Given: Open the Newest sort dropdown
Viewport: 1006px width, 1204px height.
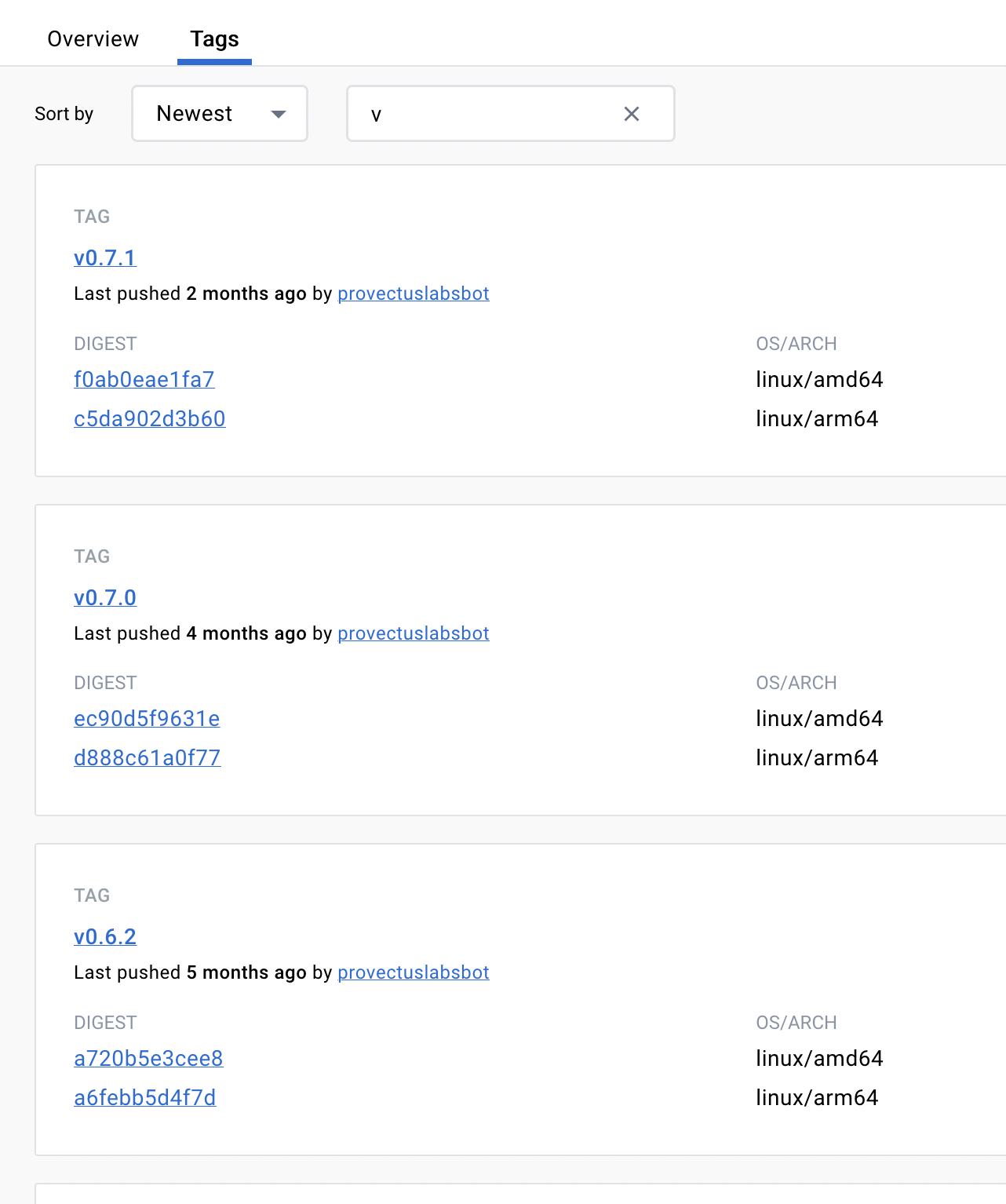Looking at the screenshot, I should click(219, 113).
